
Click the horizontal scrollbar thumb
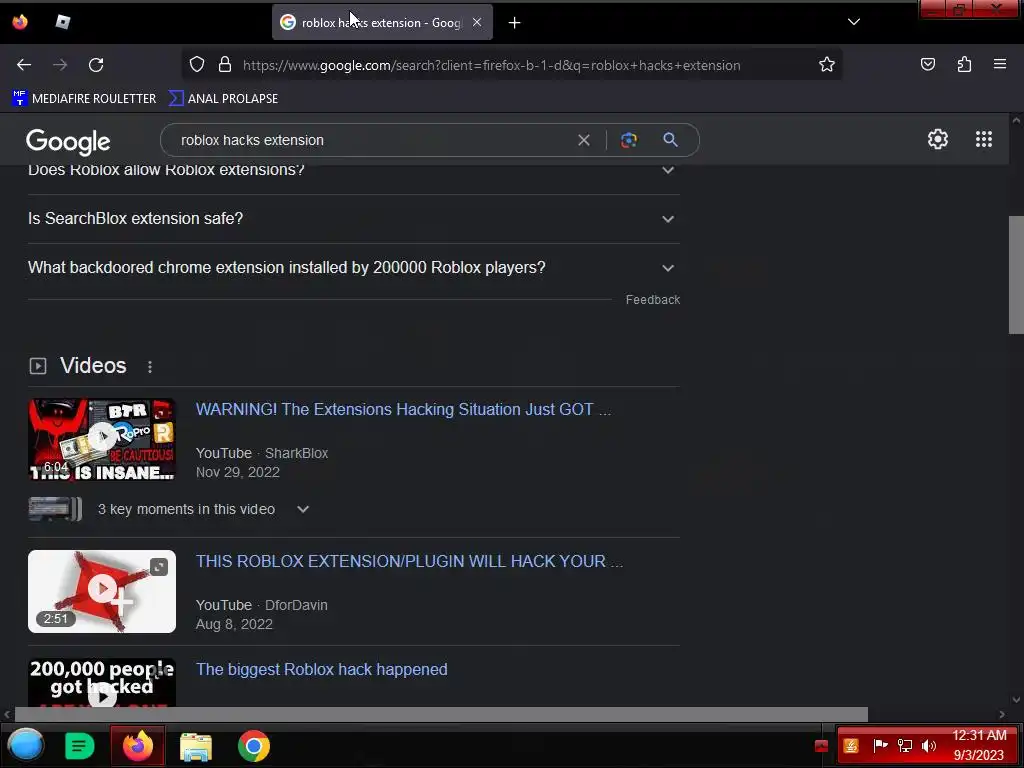[x=441, y=714]
